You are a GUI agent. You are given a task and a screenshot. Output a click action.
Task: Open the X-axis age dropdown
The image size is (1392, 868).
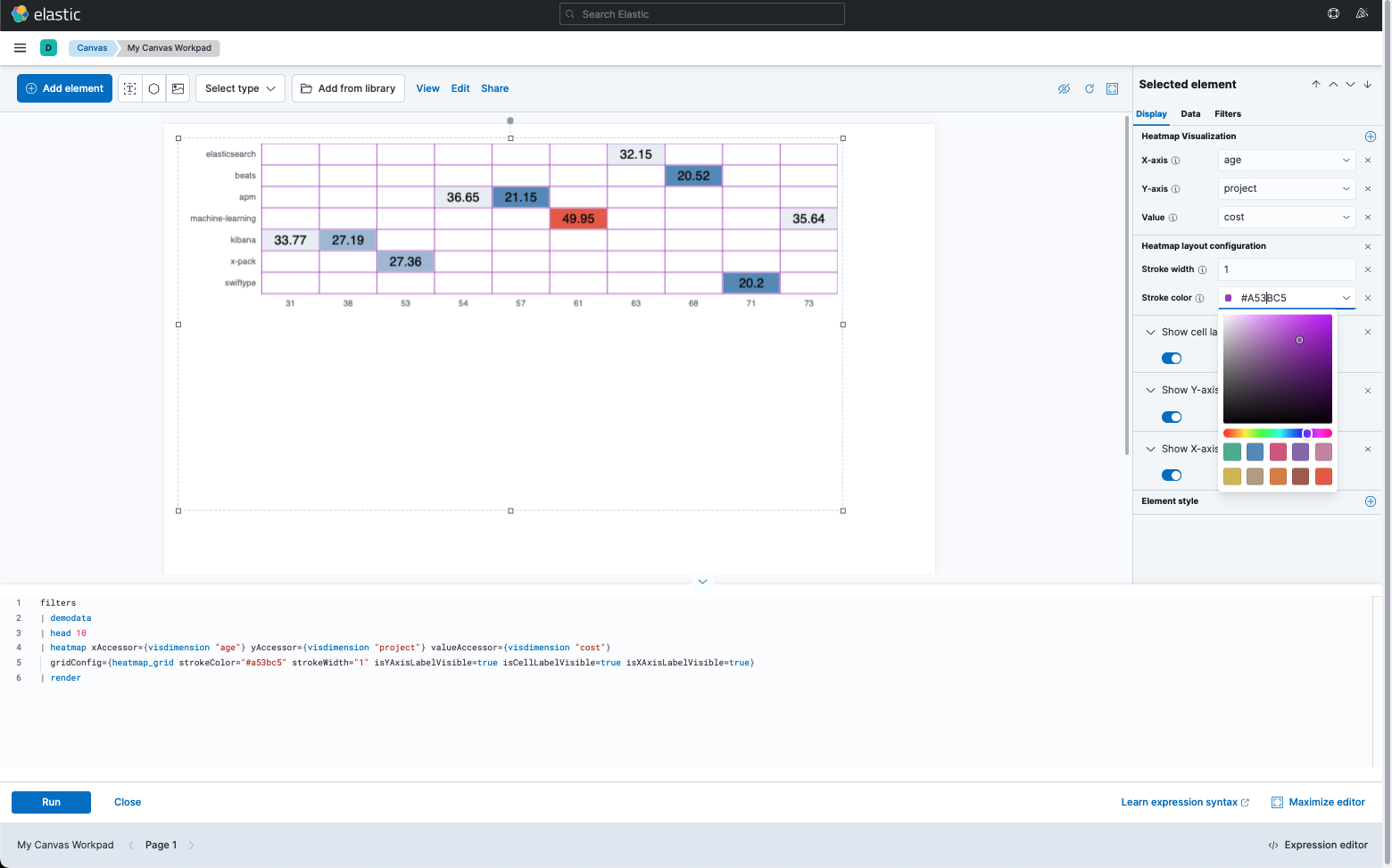pos(1287,161)
